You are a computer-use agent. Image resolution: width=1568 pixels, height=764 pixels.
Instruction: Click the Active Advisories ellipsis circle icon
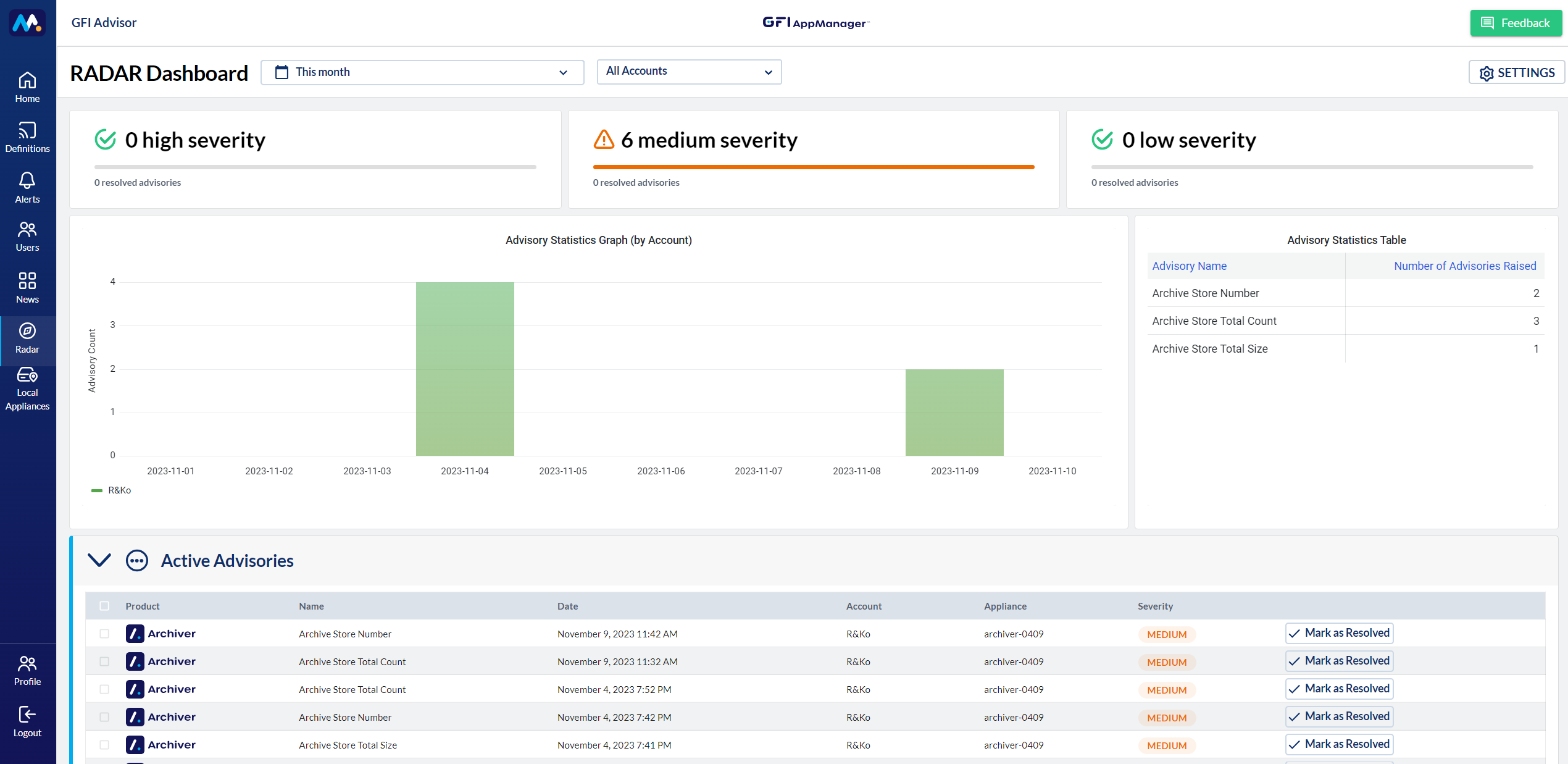pyautogui.click(x=136, y=560)
